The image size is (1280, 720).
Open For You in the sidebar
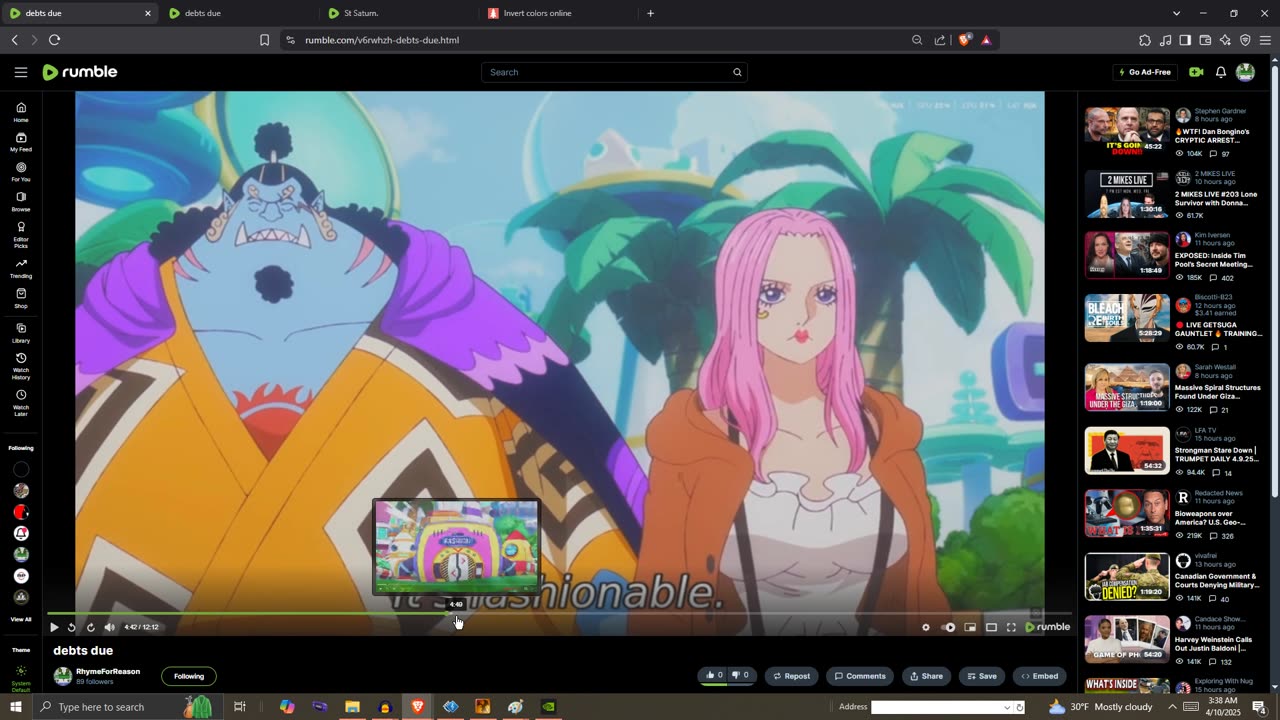(x=21, y=172)
